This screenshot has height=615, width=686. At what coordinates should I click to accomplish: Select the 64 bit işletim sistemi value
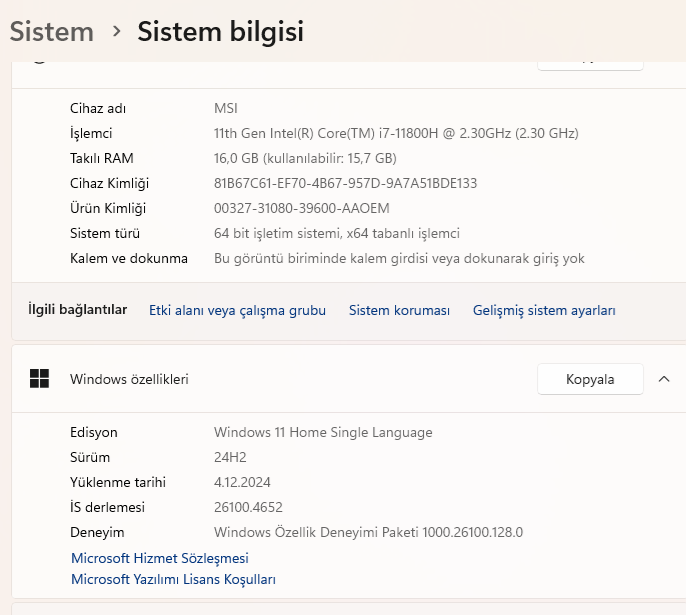pyautogui.click(x=336, y=233)
